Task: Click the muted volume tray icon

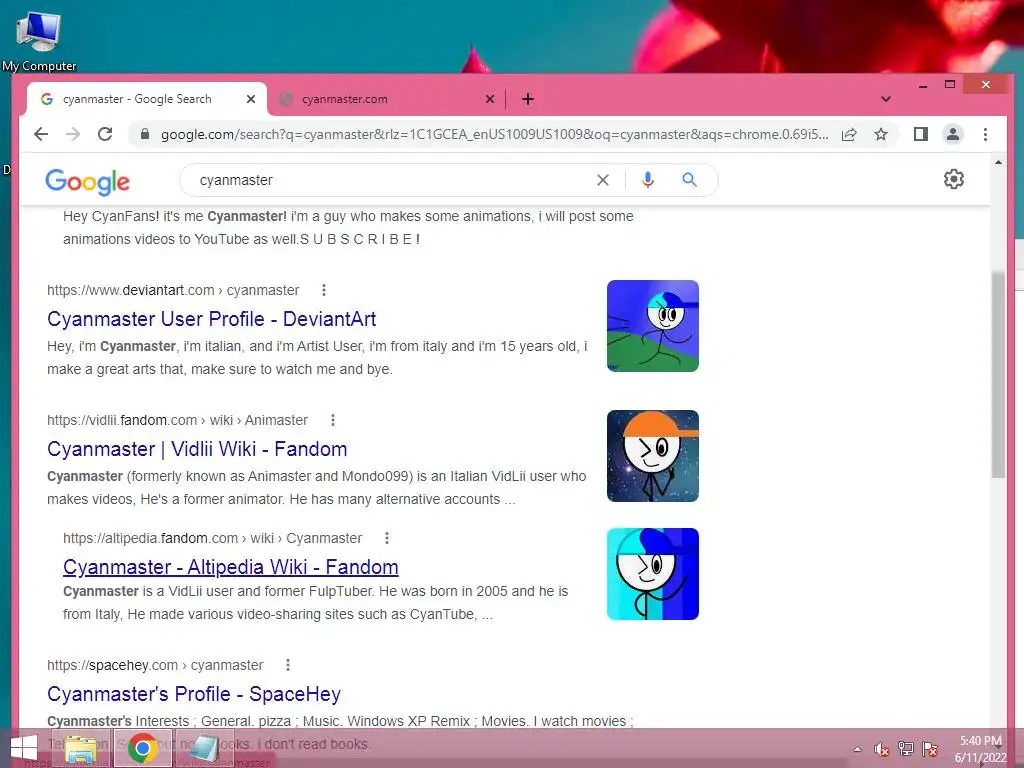Action: coord(882,749)
